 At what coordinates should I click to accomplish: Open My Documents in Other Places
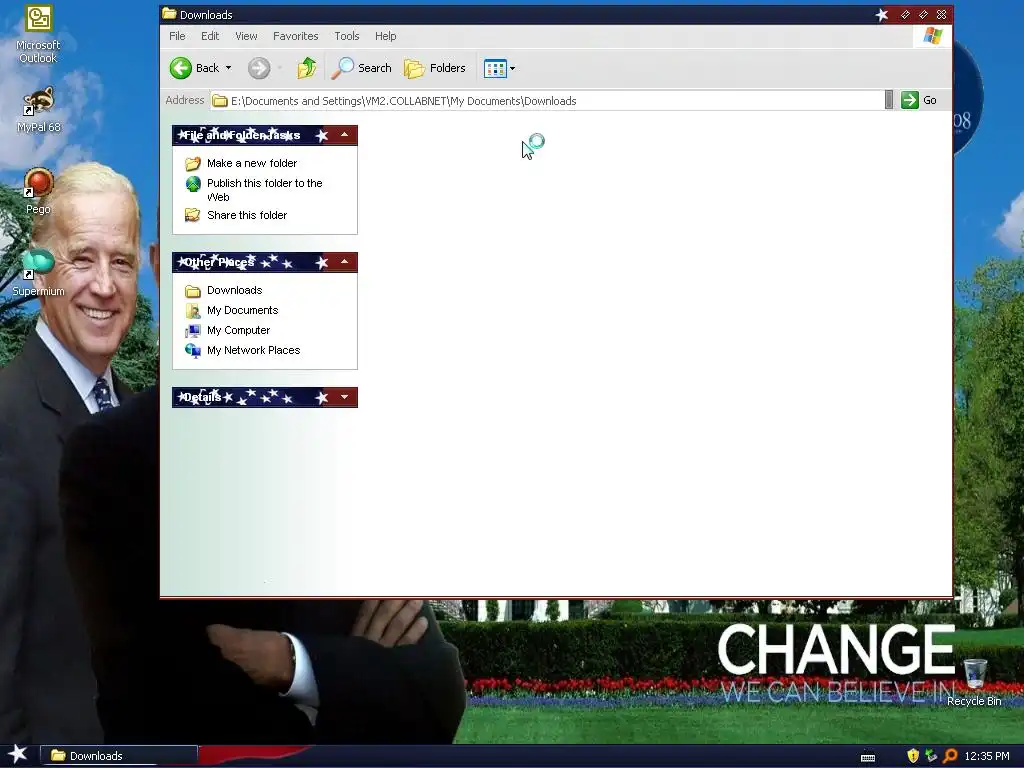pyautogui.click(x=242, y=310)
